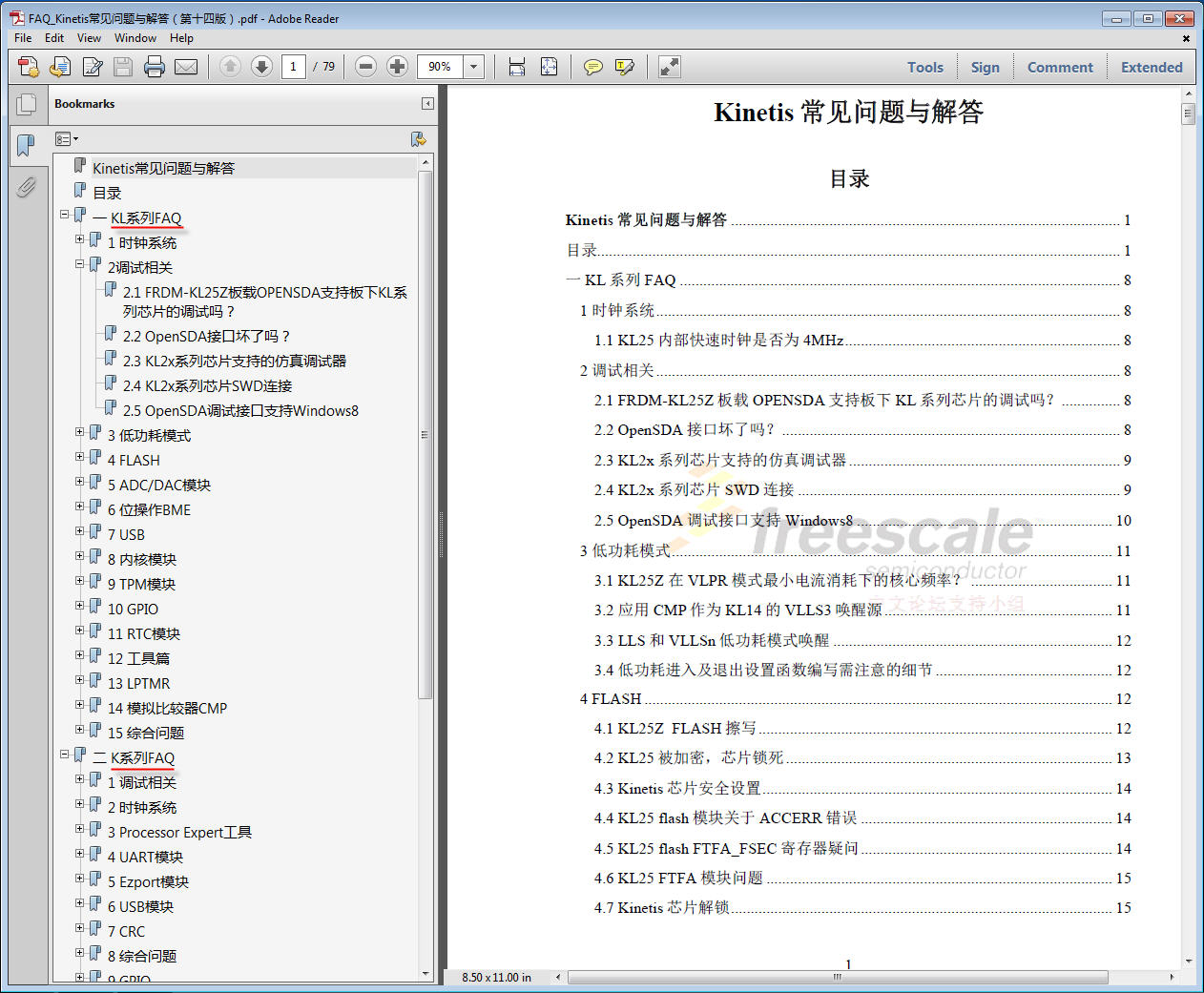Viewport: 1204px width, 993px height.
Task: Open the Sign / Edit document icon
Action: pyautogui.click(x=93, y=67)
